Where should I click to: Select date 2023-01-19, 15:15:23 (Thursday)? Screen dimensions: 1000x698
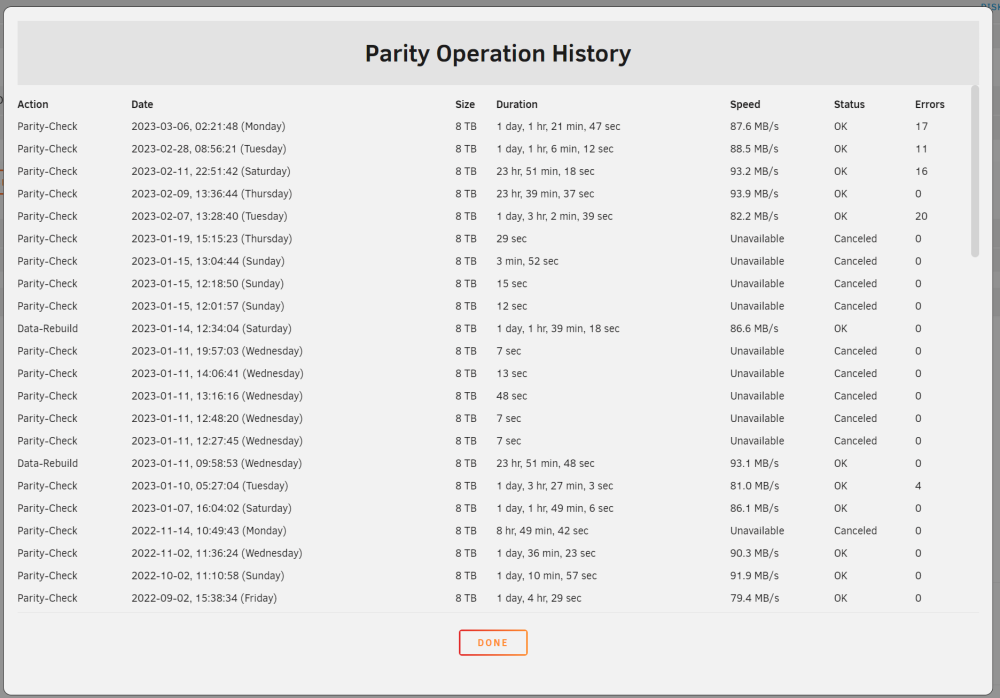point(212,239)
